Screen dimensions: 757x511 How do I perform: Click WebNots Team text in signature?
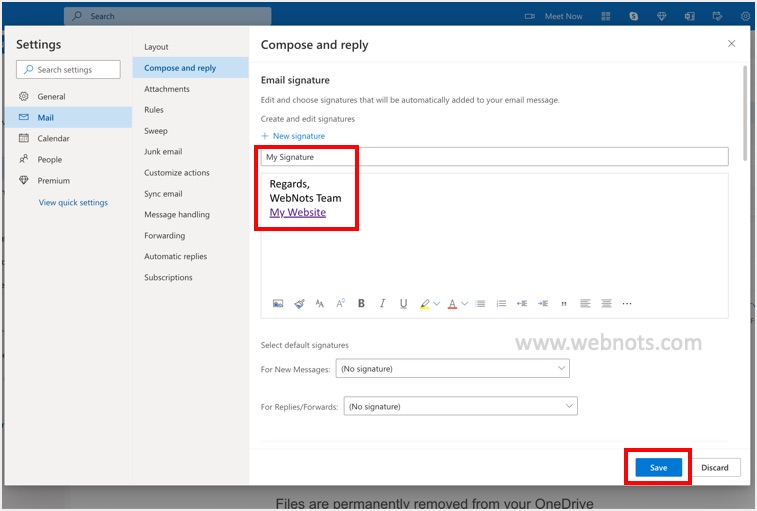305,198
